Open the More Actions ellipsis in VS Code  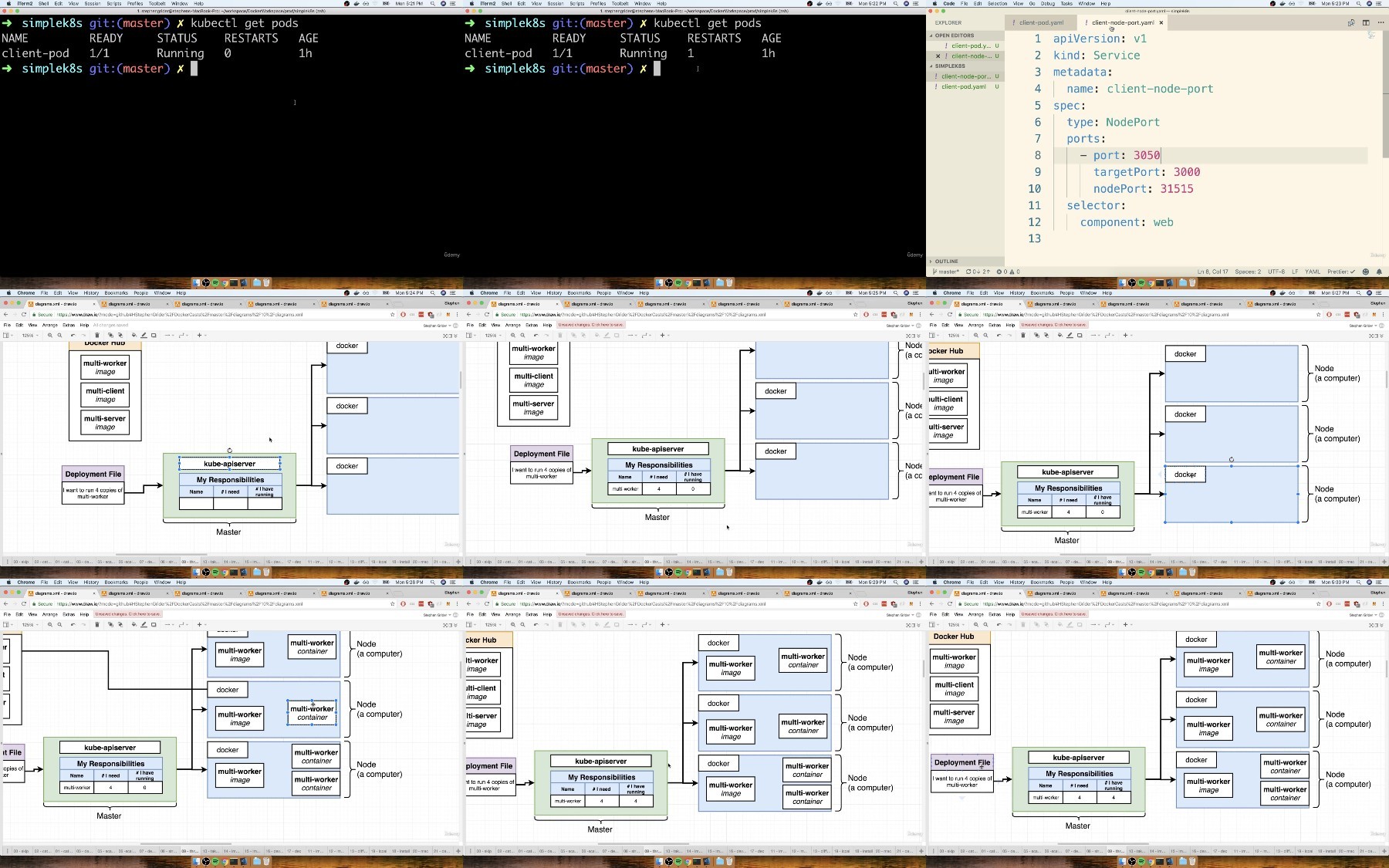click(1381, 22)
